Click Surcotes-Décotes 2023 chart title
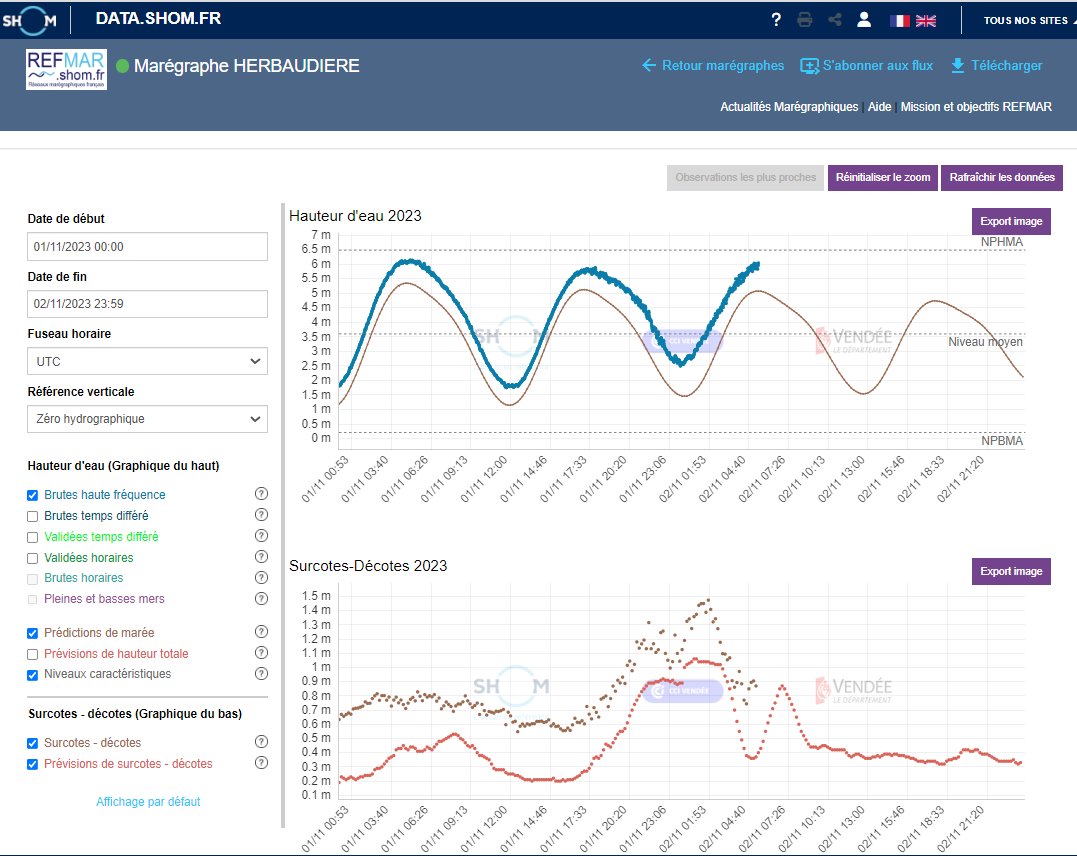 368,566
